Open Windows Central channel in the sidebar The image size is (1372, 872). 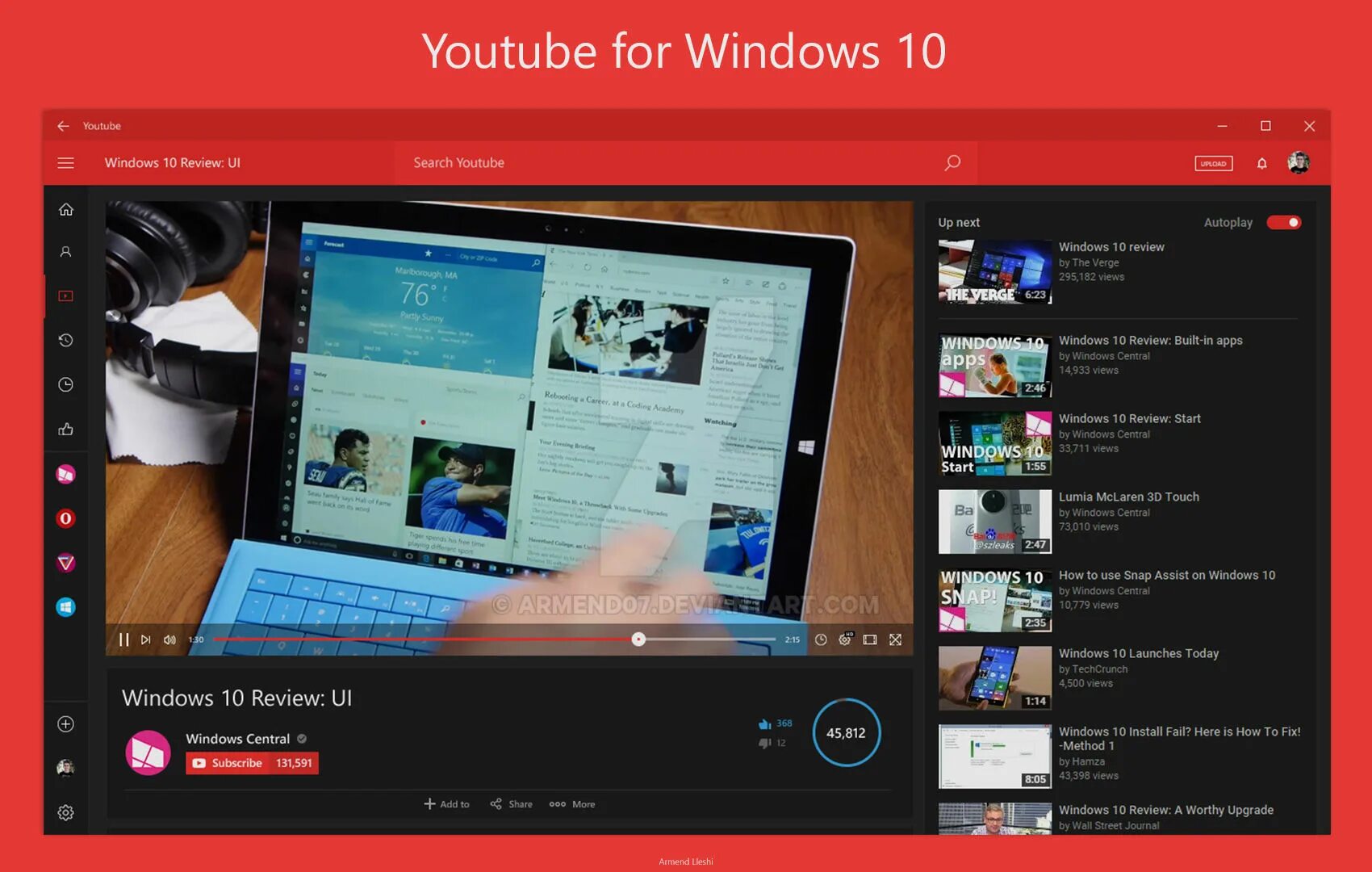(66, 474)
